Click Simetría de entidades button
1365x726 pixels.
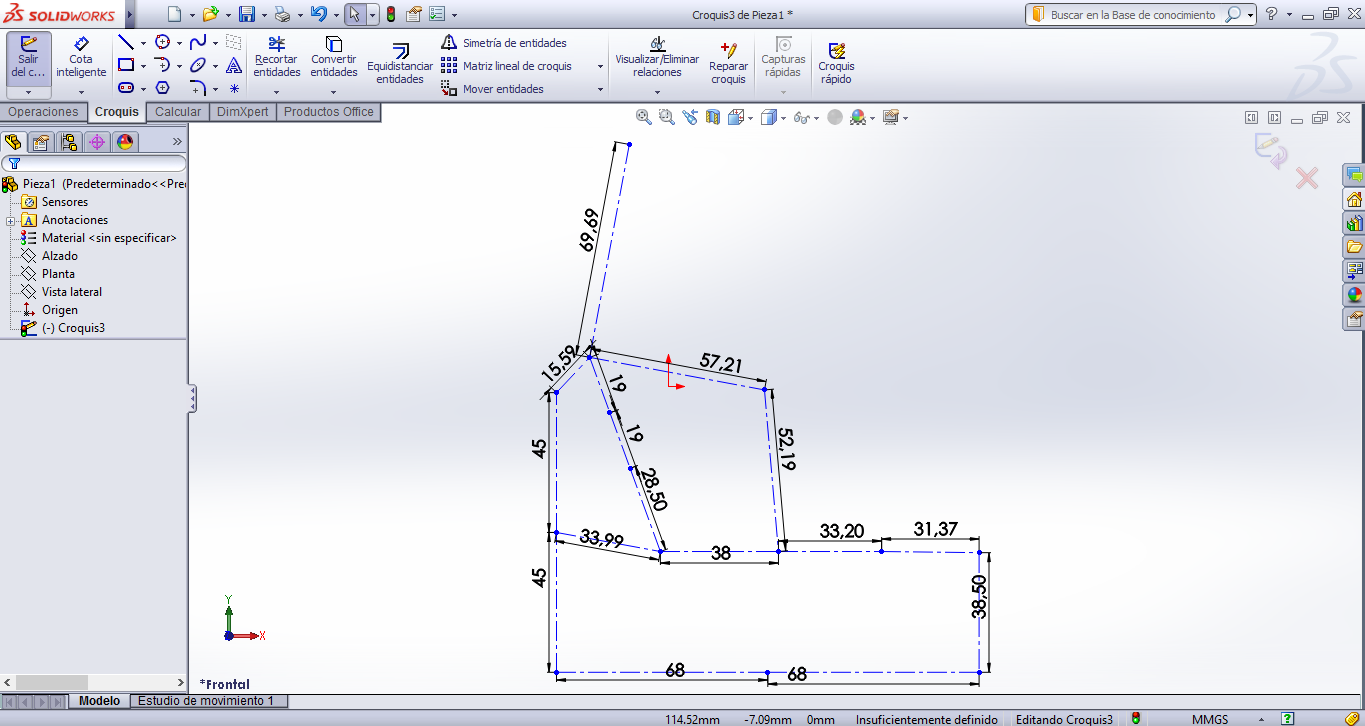(504, 43)
